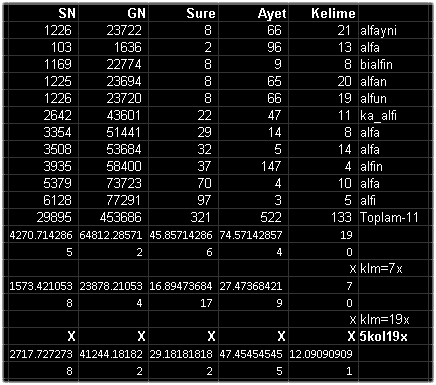Select the GN total cell 453686
436x385 pixels.
point(113,217)
